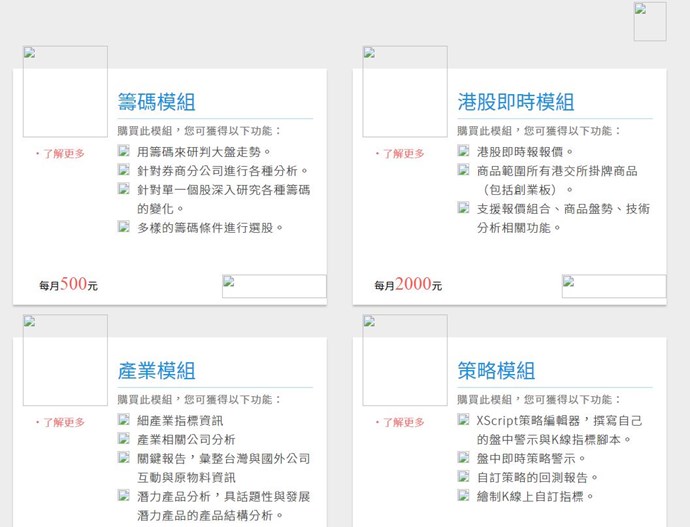Viewport: 690px width, 527px height.
Task: Click the broken image icon in top-right corner
Action: (649, 21)
